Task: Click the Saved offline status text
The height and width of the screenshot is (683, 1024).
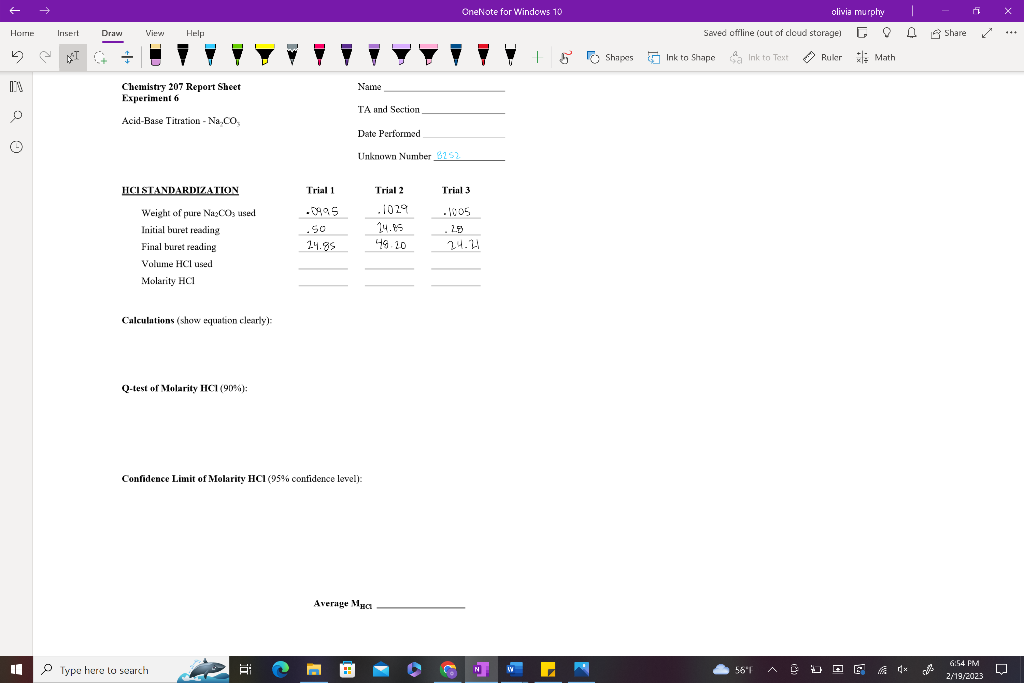Action: click(x=772, y=33)
